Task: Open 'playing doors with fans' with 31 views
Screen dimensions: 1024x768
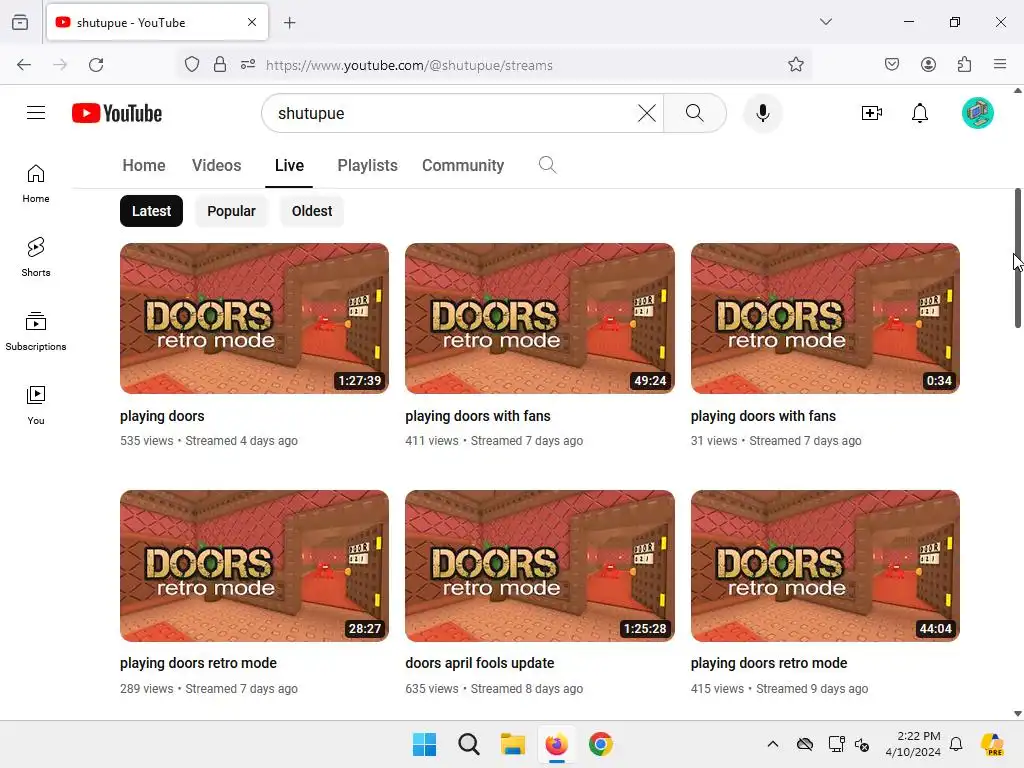Action: [x=763, y=416]
